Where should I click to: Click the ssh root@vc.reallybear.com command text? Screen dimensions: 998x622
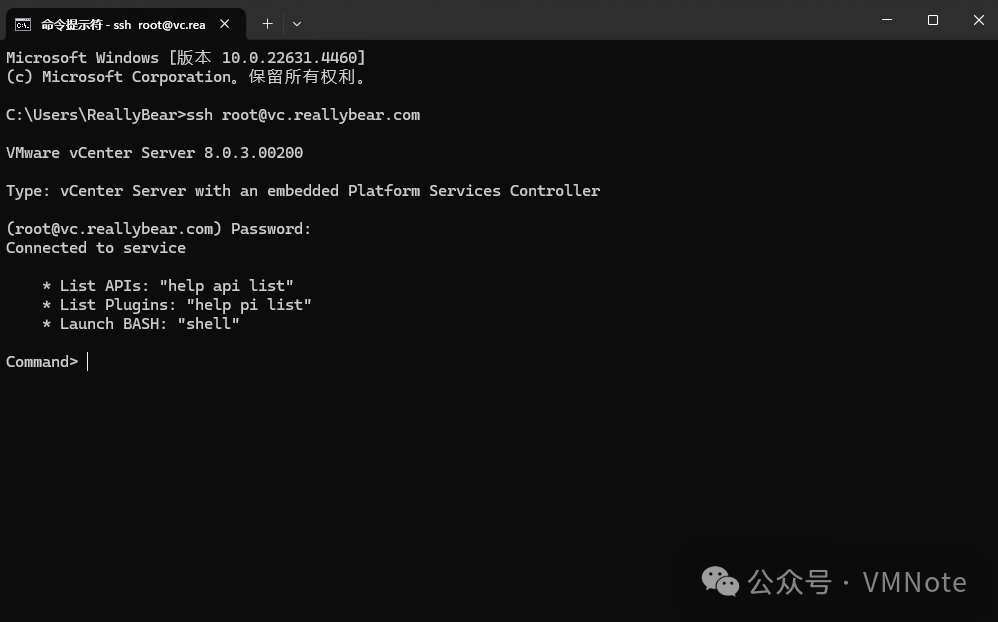(303, 115)
